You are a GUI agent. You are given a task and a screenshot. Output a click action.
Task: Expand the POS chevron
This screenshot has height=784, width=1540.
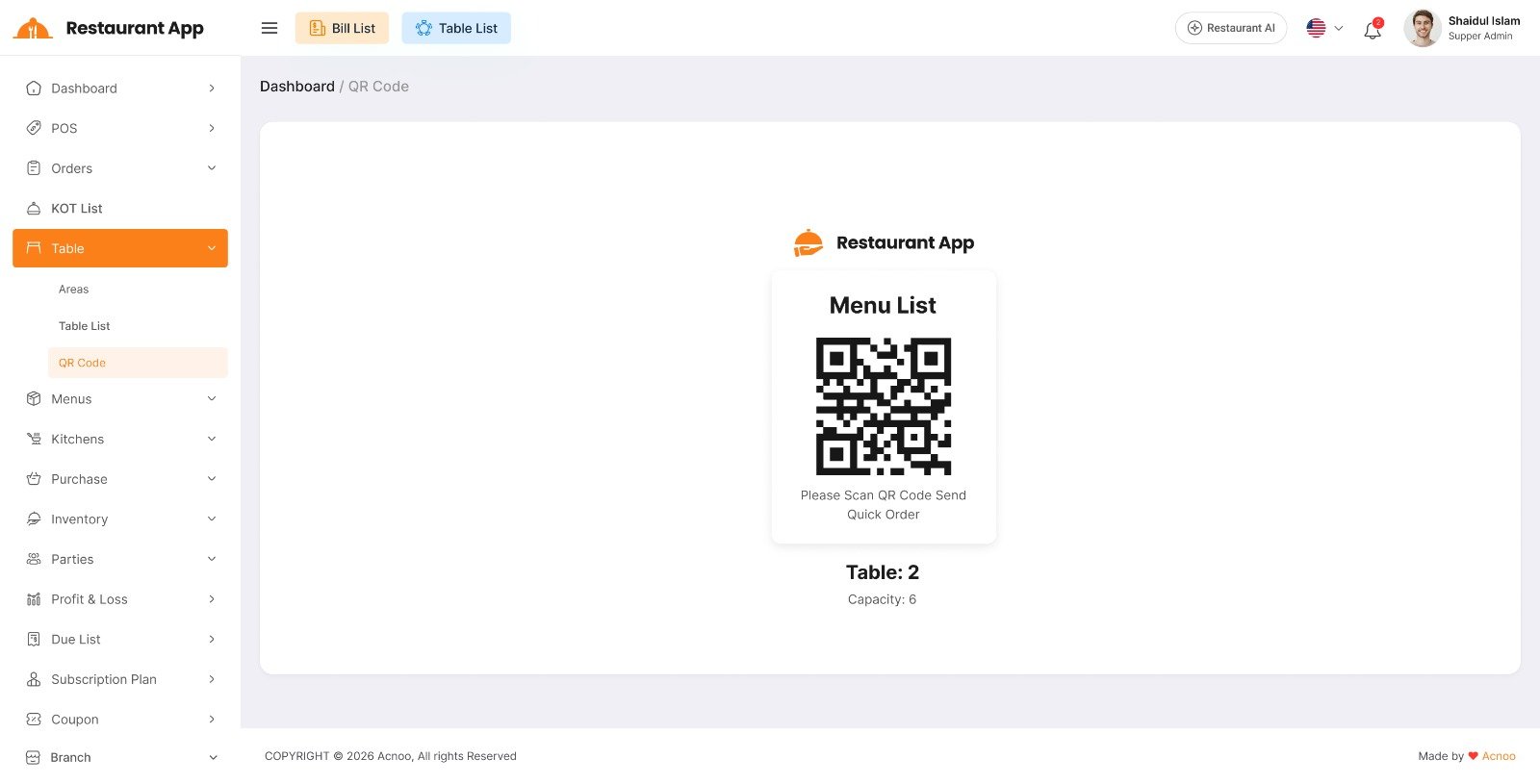coord(212,128)
